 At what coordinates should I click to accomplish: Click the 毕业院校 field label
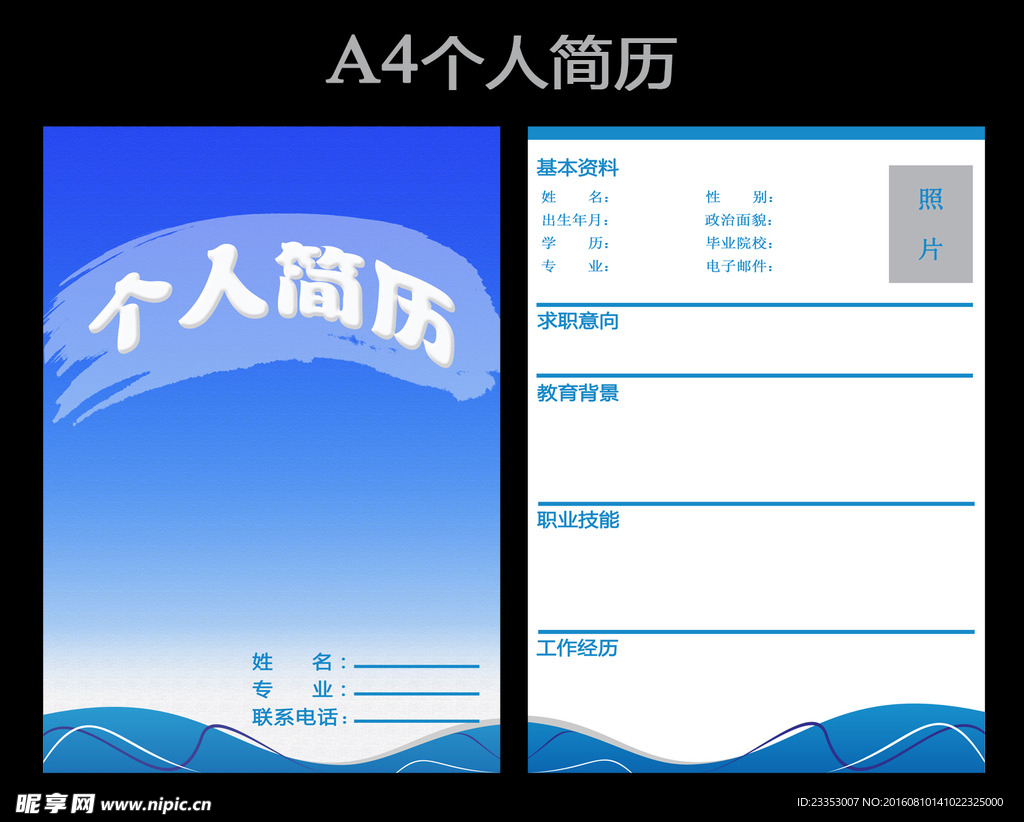[739, 243]
